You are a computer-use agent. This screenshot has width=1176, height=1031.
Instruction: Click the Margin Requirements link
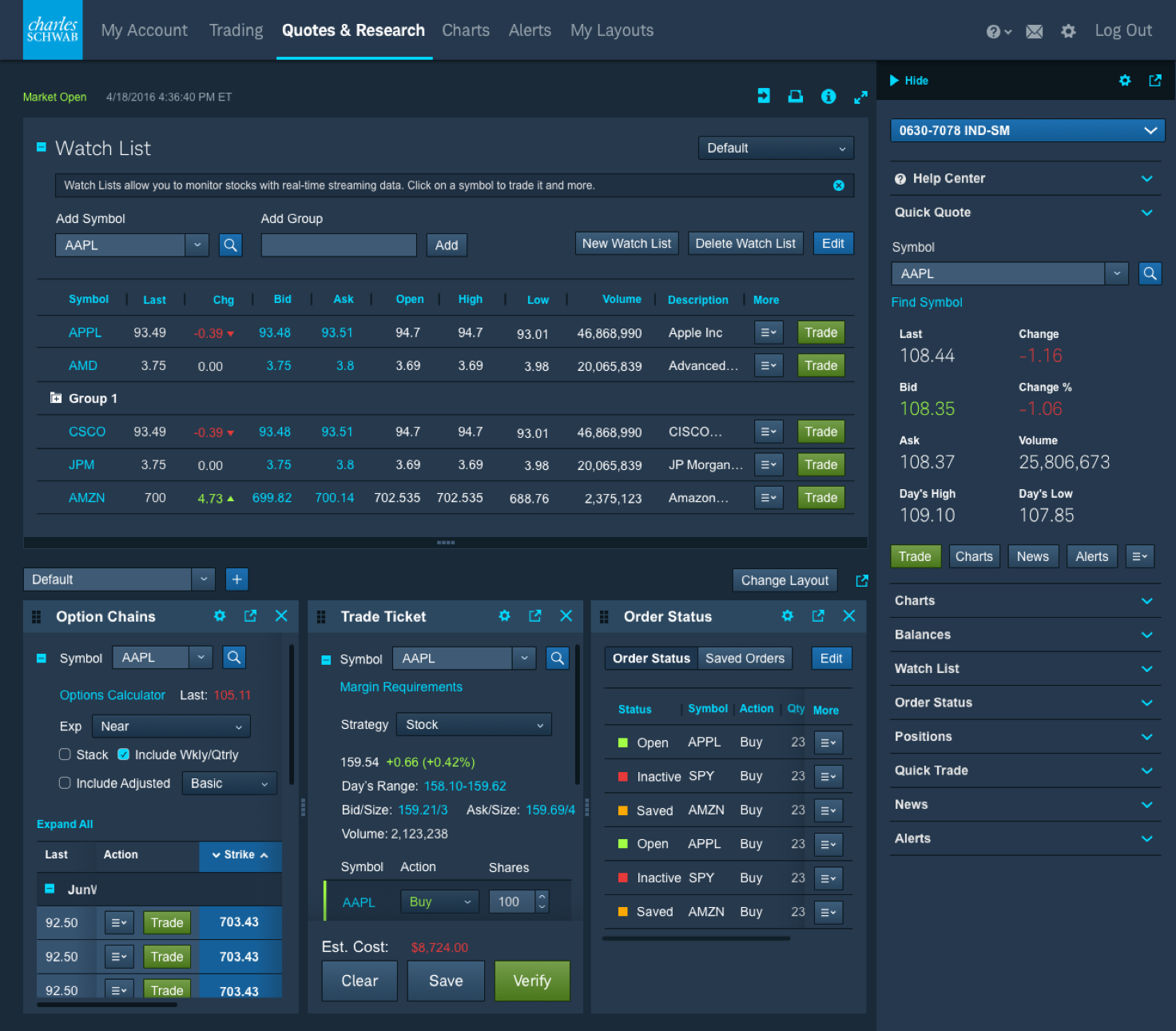coord(401,687)
